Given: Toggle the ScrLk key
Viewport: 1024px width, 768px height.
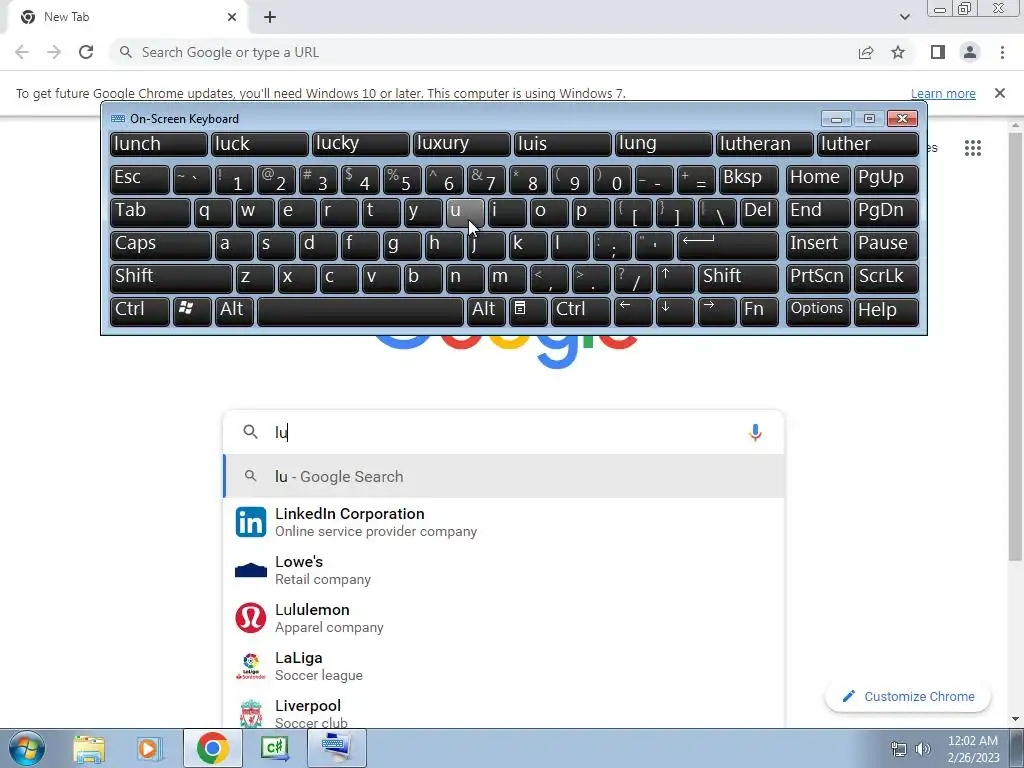Looking at the screenshot, I should coord(886,278).
